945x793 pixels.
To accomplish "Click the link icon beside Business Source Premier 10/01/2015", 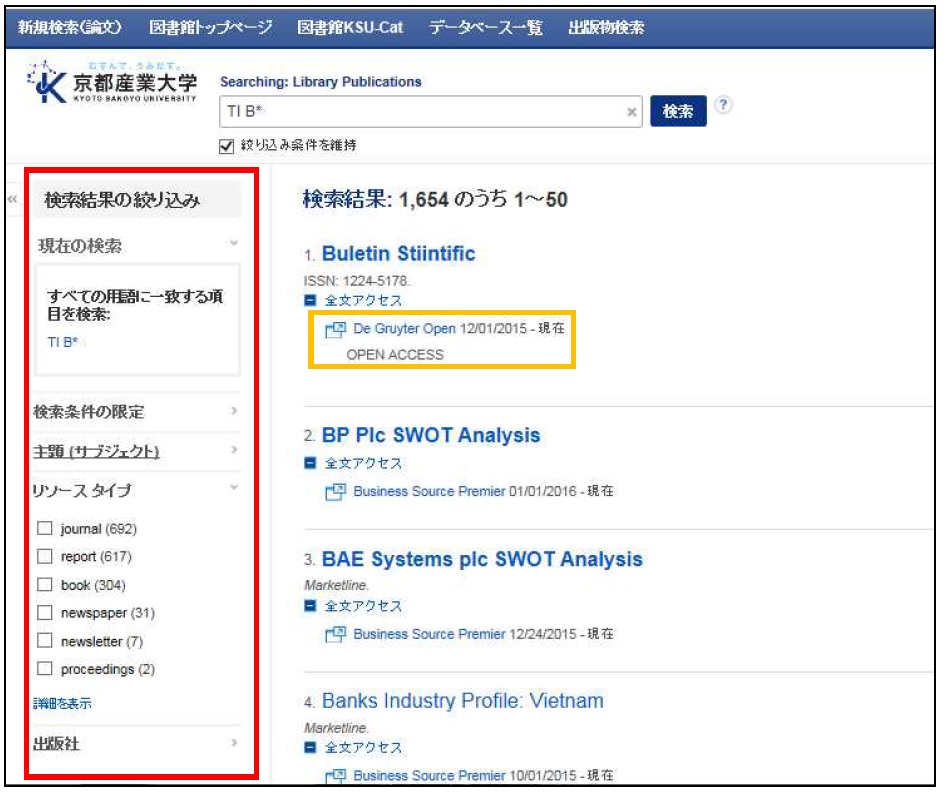I will (335, 776).
